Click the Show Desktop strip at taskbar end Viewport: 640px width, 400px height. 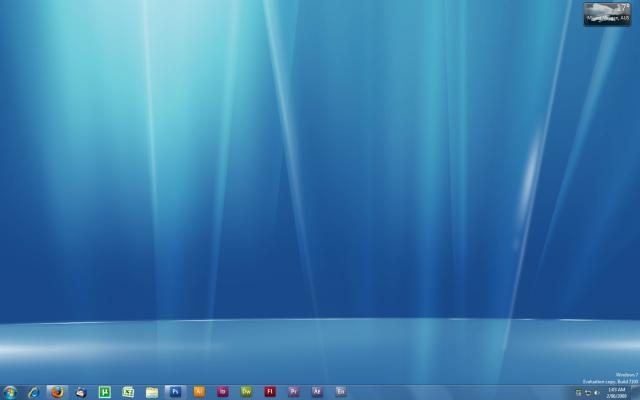tap(637, 392)
